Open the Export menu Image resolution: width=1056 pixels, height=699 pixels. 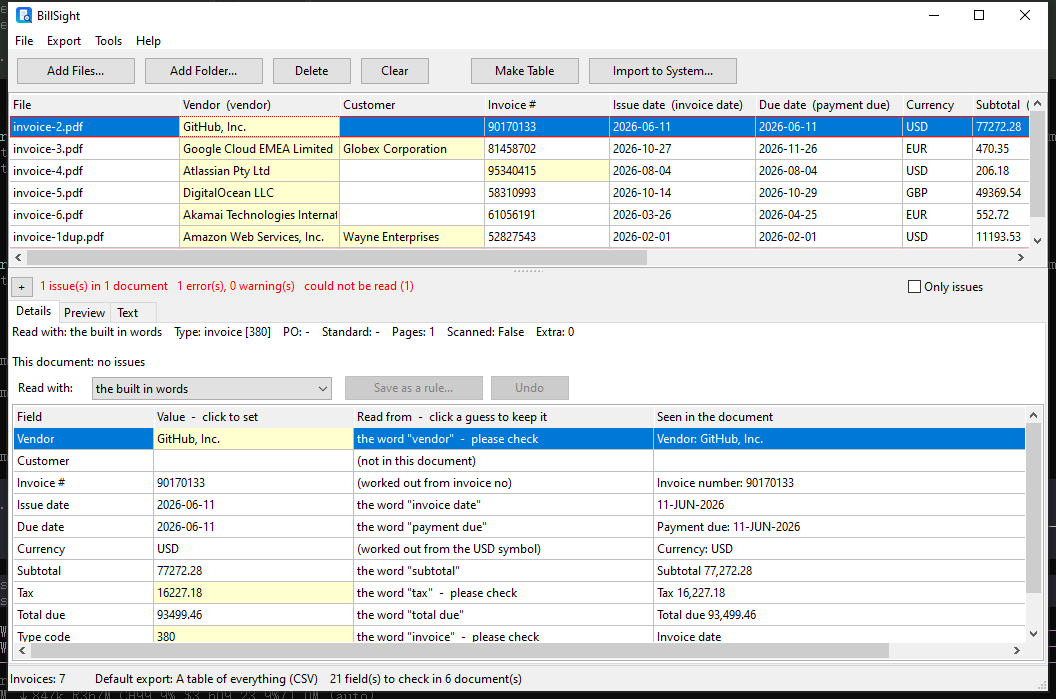pos(64,41)
